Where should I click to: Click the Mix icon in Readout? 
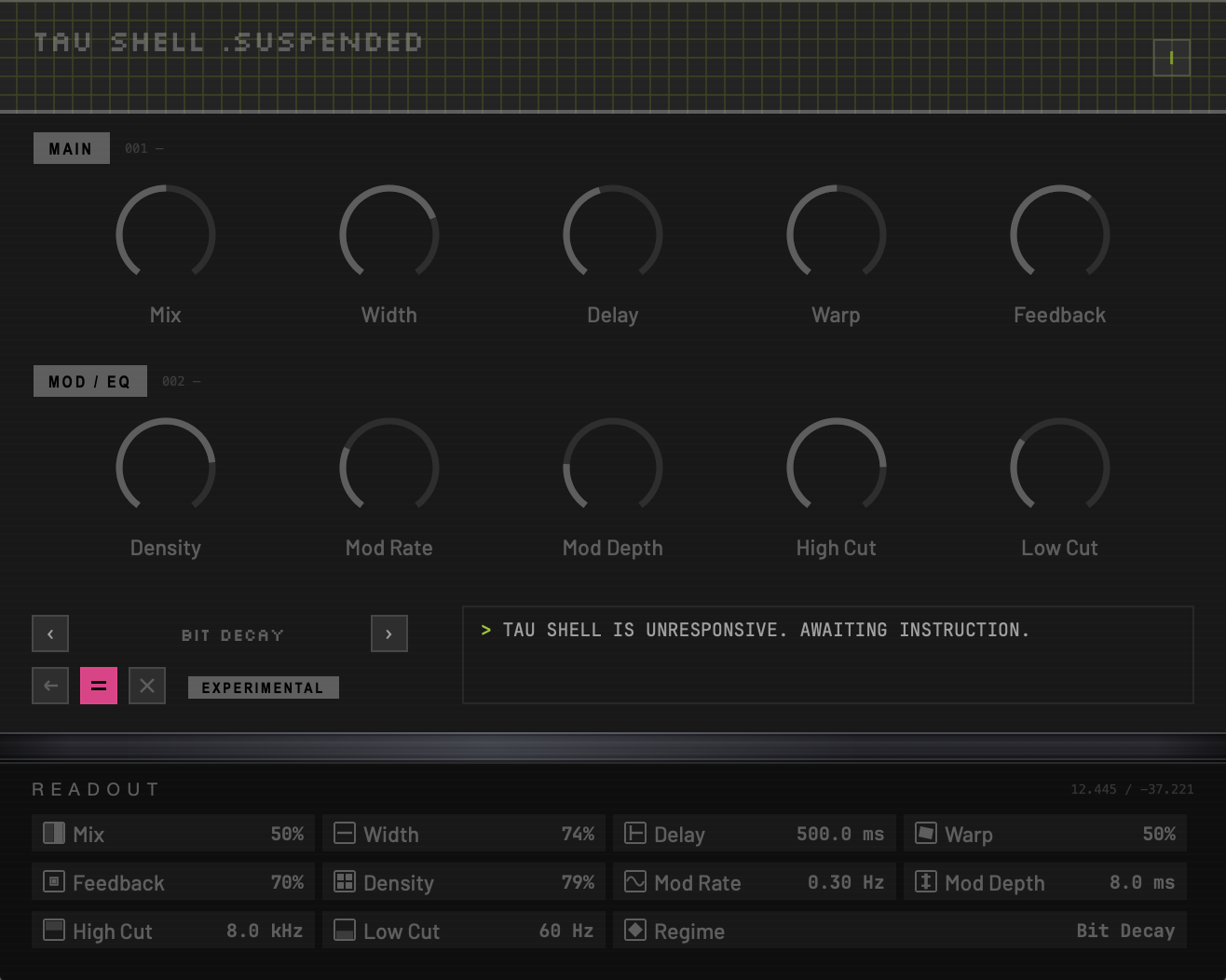click(54, 833)
